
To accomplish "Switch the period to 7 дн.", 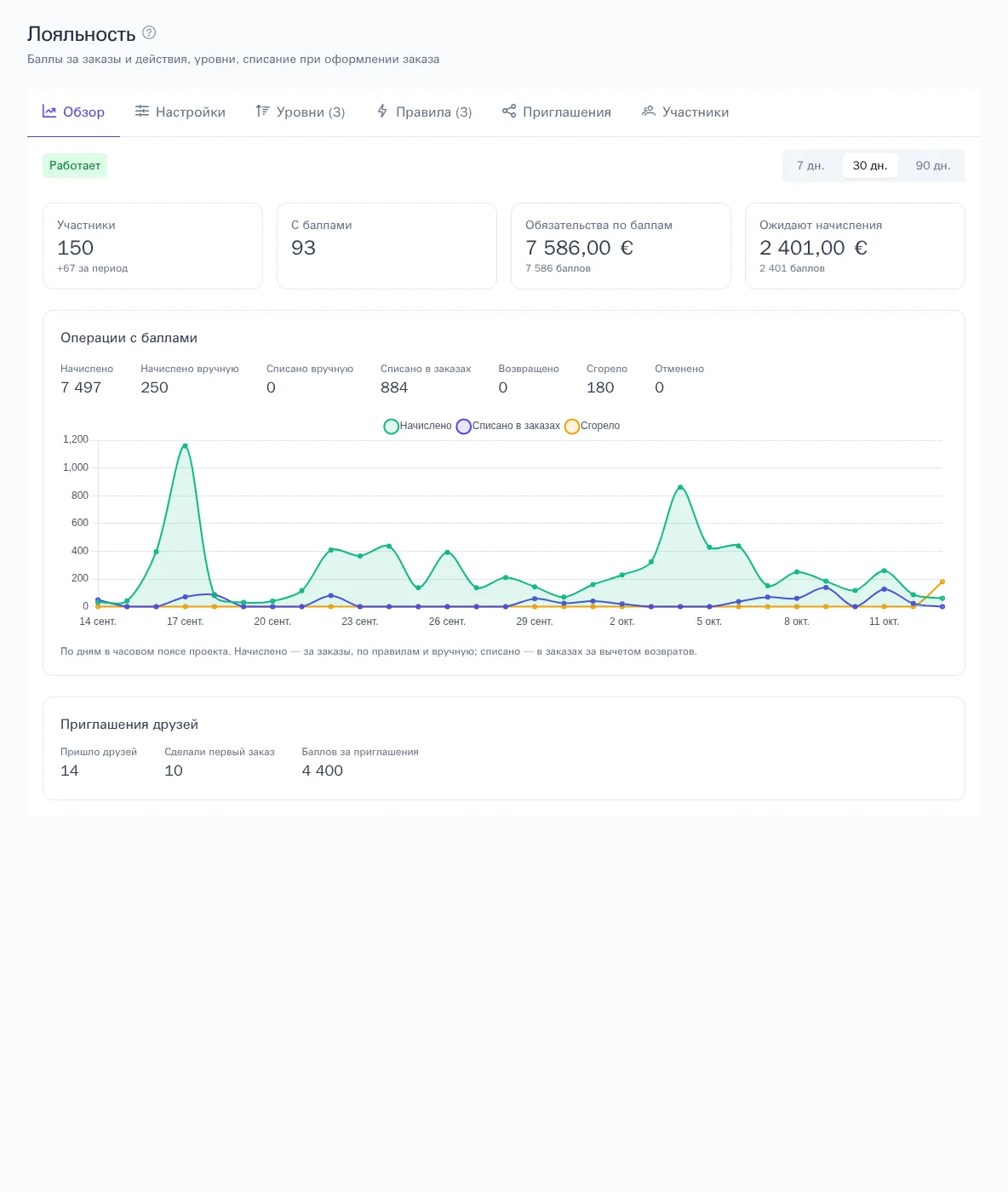I will (x=810, y=166).
